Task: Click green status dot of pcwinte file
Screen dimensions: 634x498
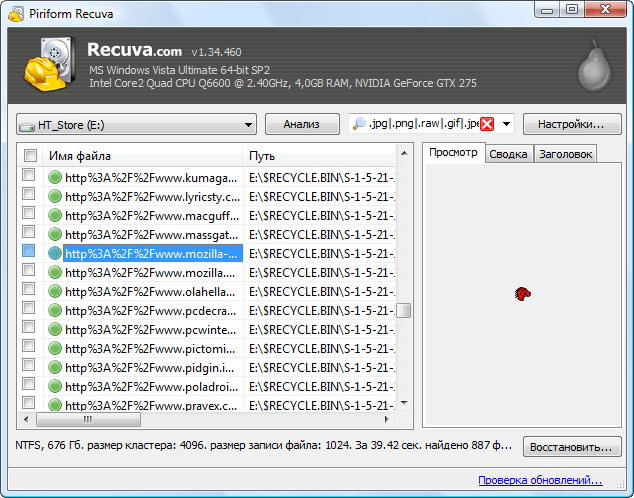Action: point(55,329)
